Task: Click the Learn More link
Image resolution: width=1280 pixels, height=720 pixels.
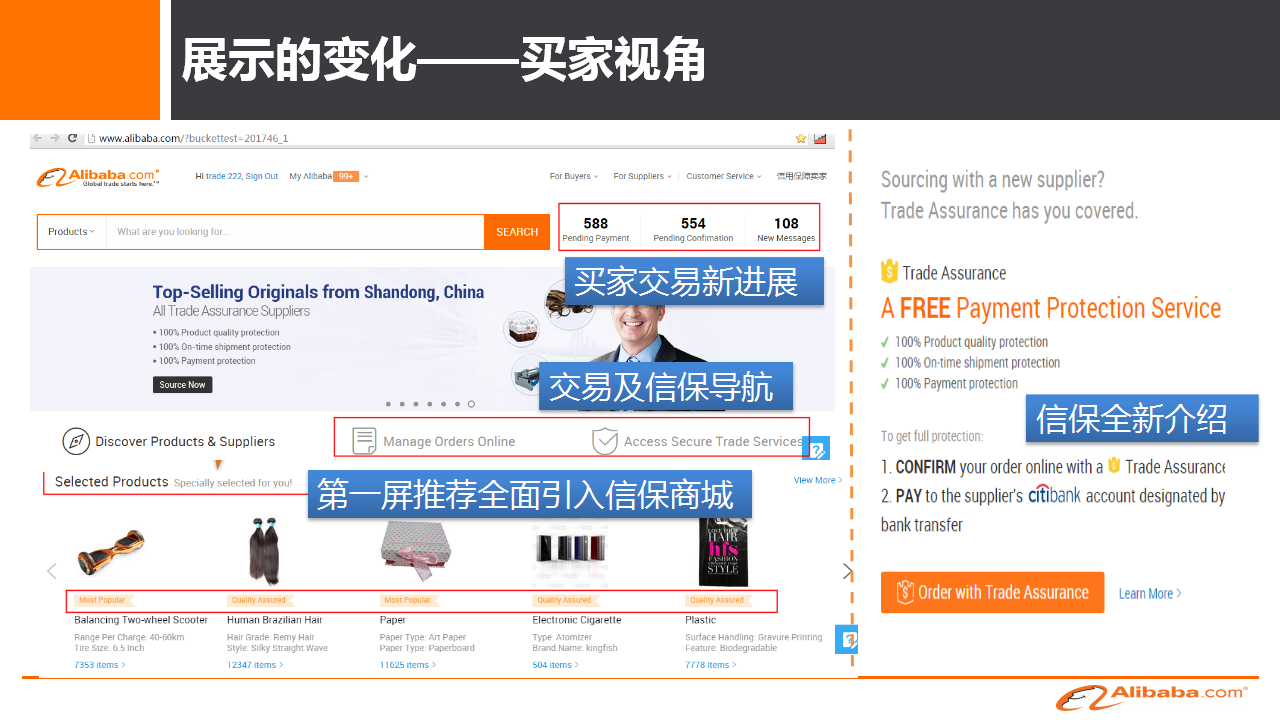Action: pos(1150,593)
